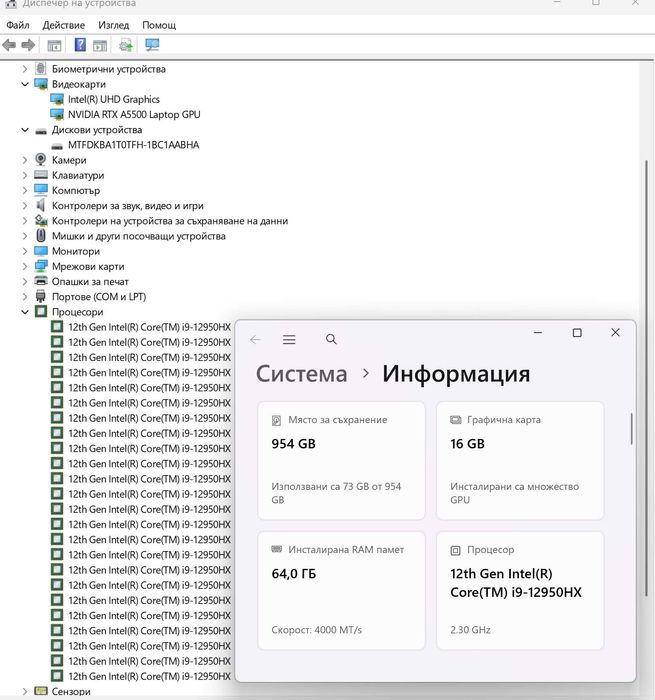Click the Сензори category icon

pyautogui.click(x=41, y=691)
